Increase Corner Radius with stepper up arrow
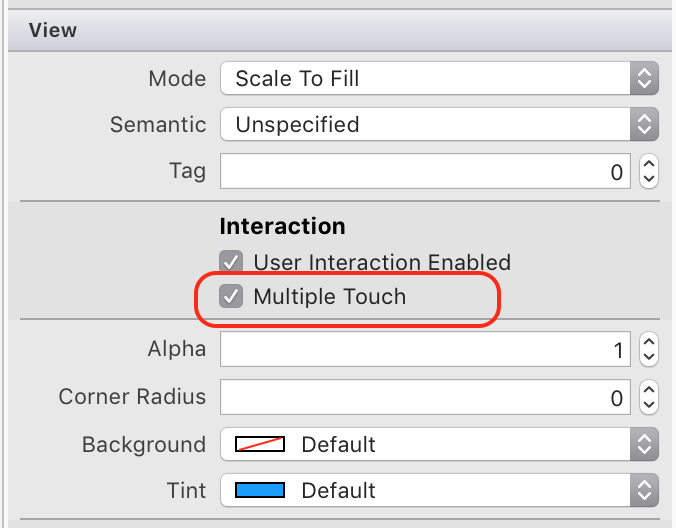The image size is (676, 528). 649,390
